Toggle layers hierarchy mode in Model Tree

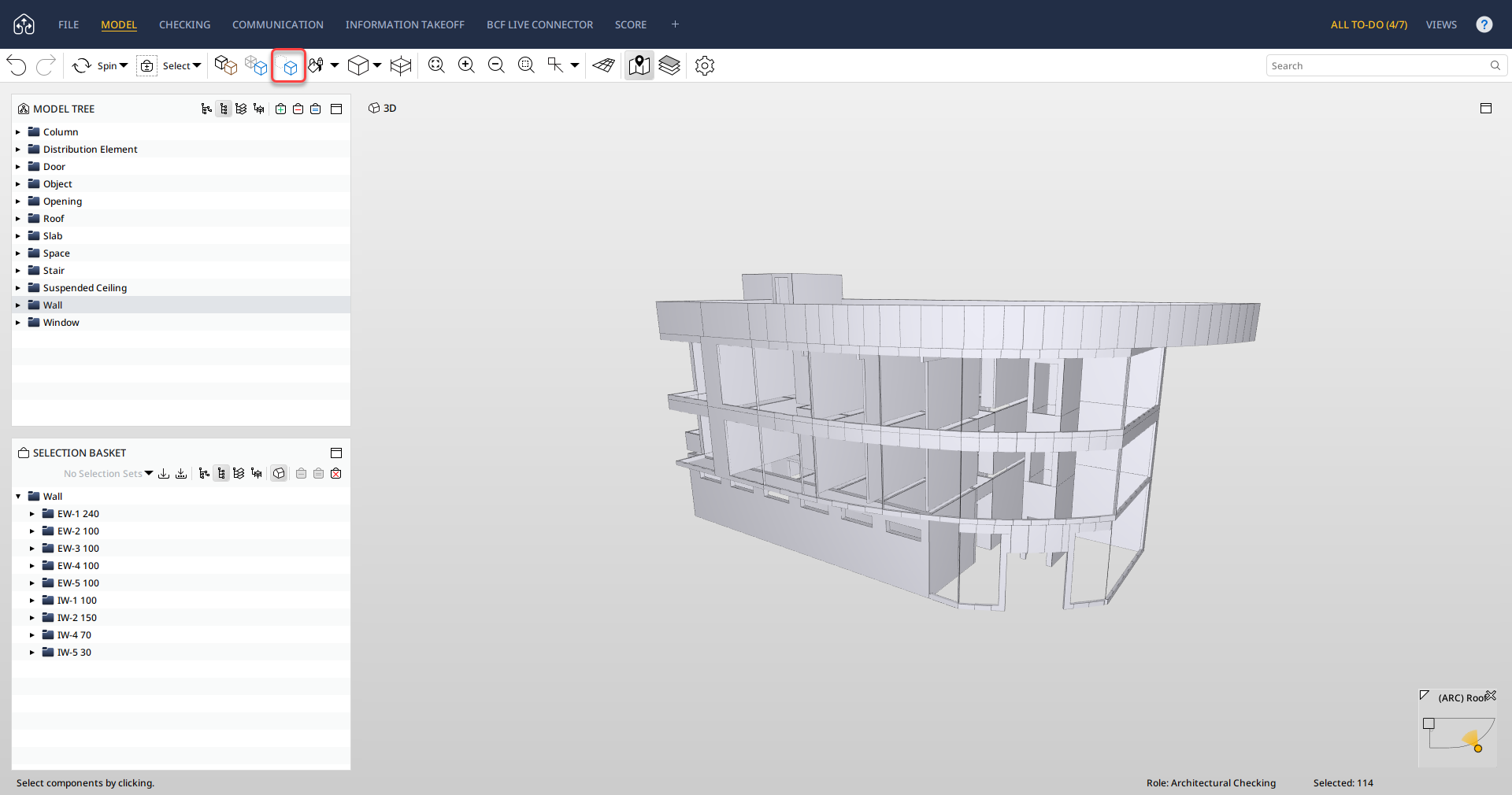(x=241, y=109)
